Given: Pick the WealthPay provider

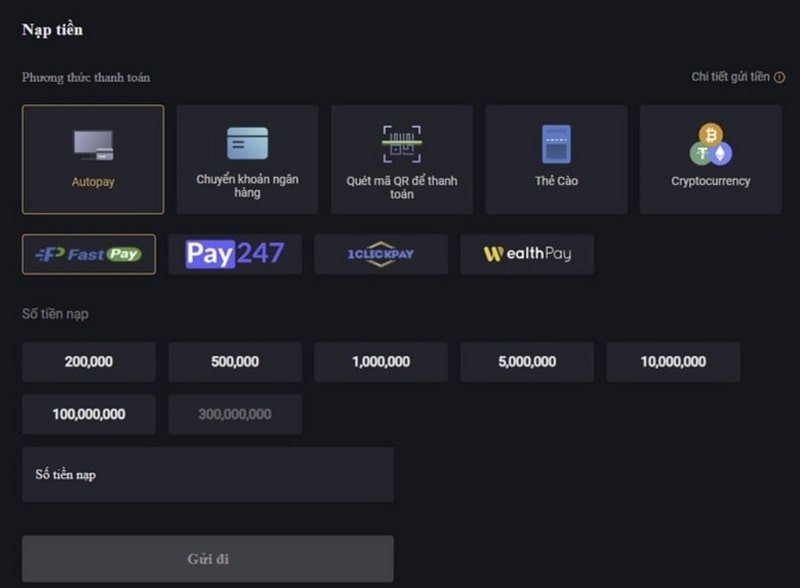Looking at the screenshot, I should pyautogui.click(x=527, y=254).
